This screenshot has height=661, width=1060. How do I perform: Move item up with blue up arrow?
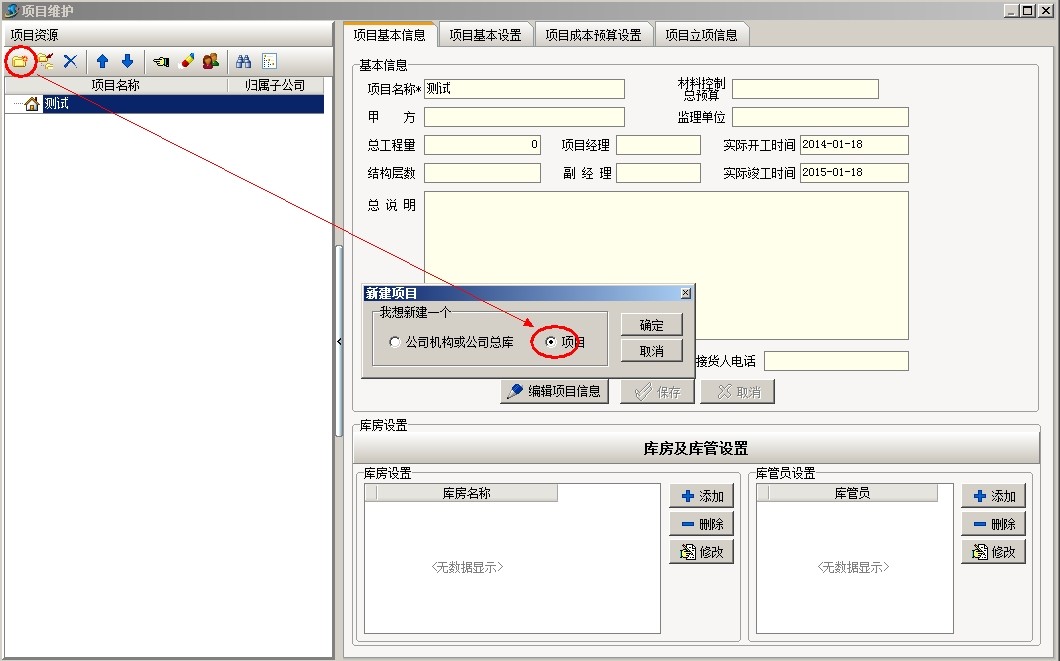(102, 61)
